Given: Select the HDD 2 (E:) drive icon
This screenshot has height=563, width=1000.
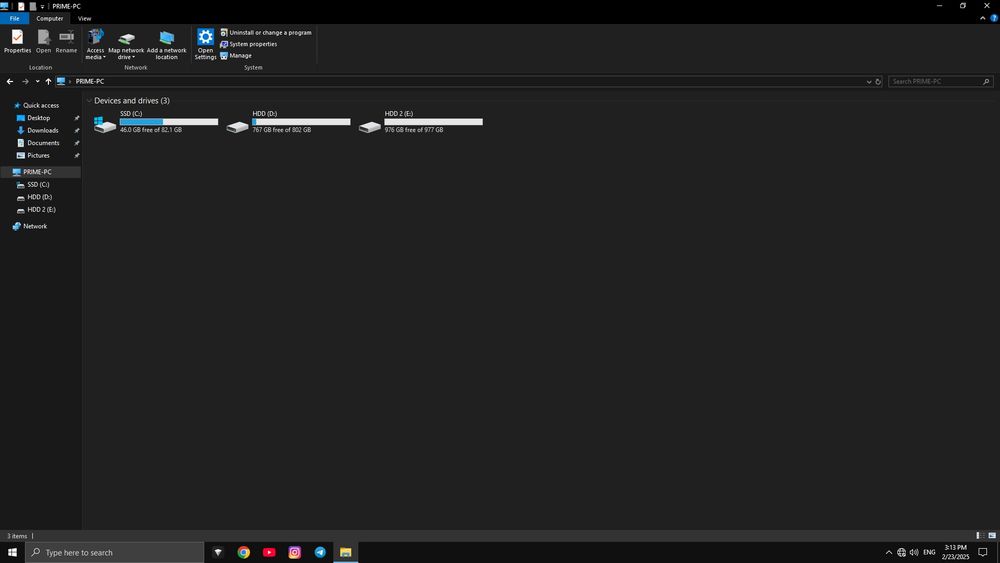Looking at the screenshot, I should tap(369, 126).
